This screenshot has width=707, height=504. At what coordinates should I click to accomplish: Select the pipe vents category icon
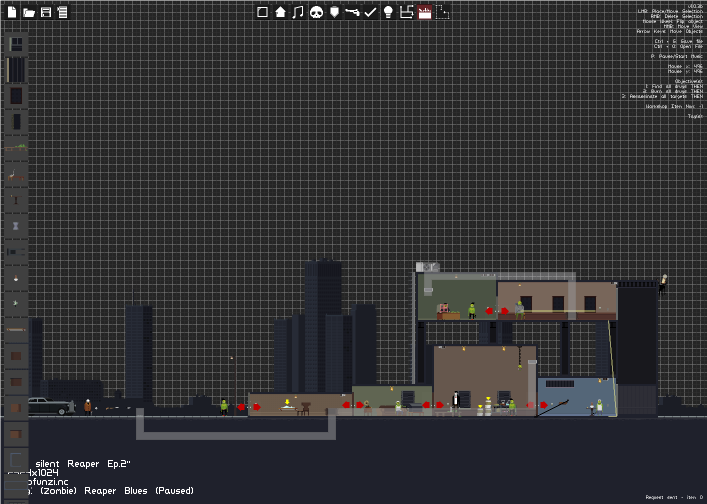[x=406, y=12]
